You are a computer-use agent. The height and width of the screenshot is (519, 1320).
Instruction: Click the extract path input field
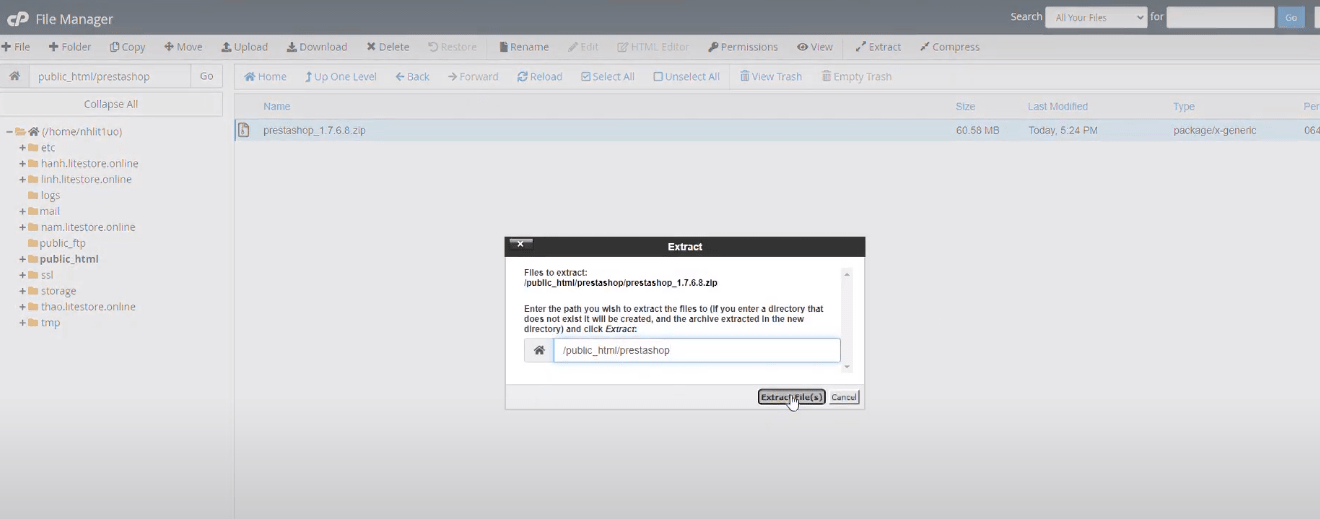tap(696, 350)
